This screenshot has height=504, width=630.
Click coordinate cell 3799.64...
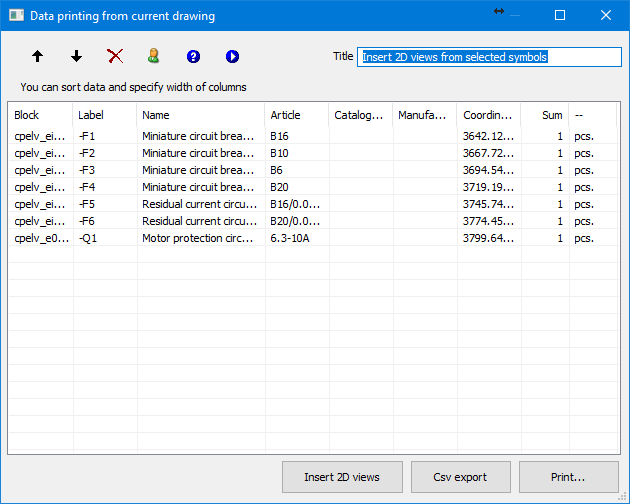click(489, 238)
